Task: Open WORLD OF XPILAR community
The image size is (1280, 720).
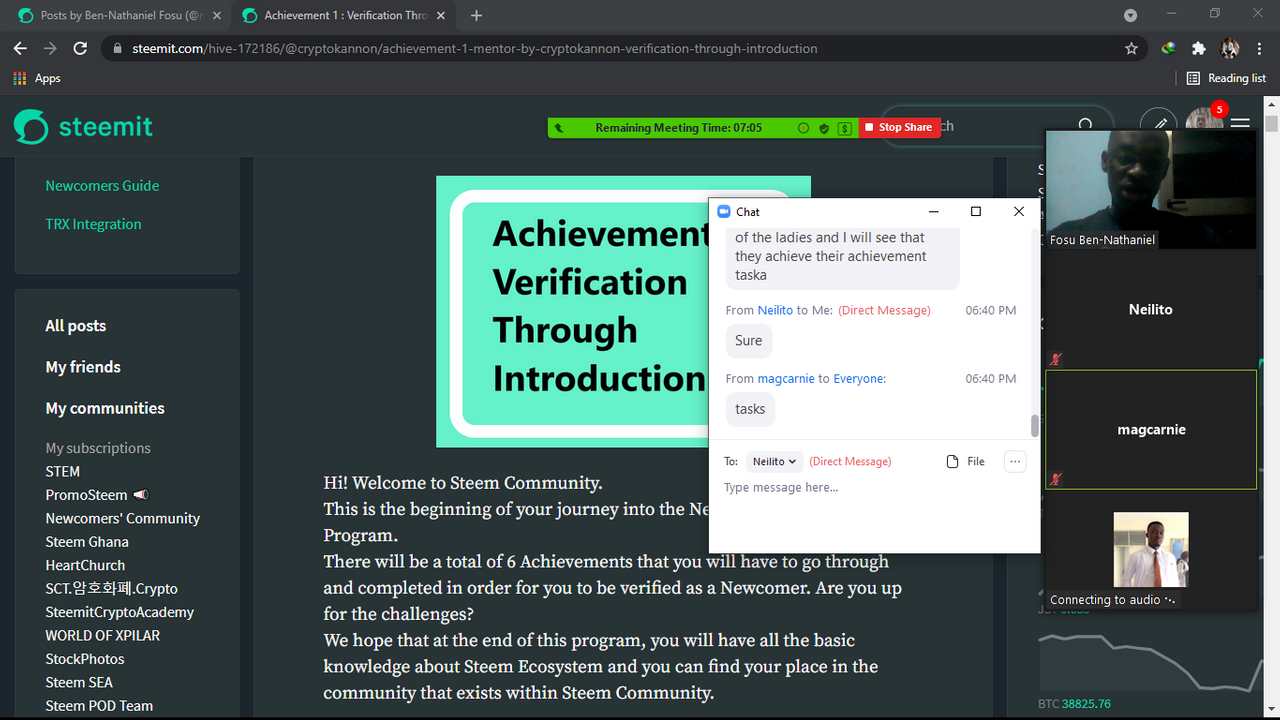Action: point(102,635)
